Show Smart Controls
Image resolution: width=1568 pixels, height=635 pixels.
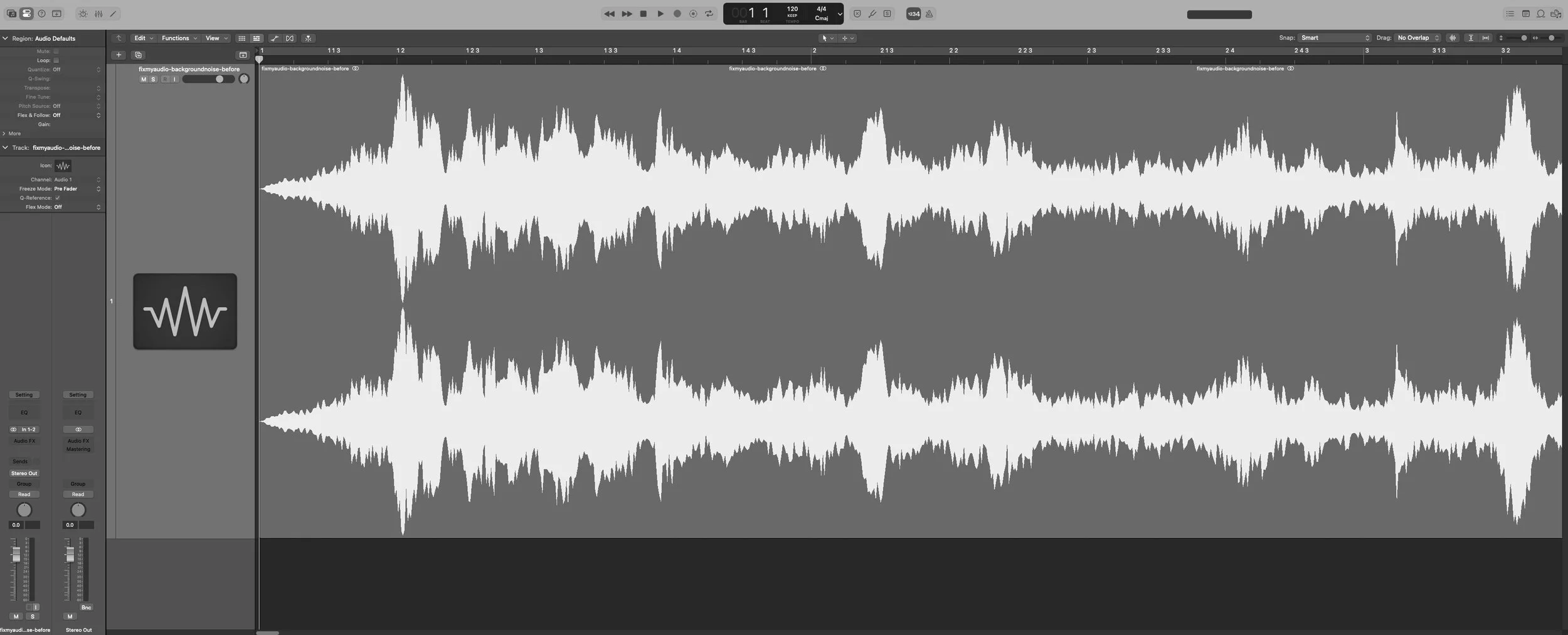point(83,14)
